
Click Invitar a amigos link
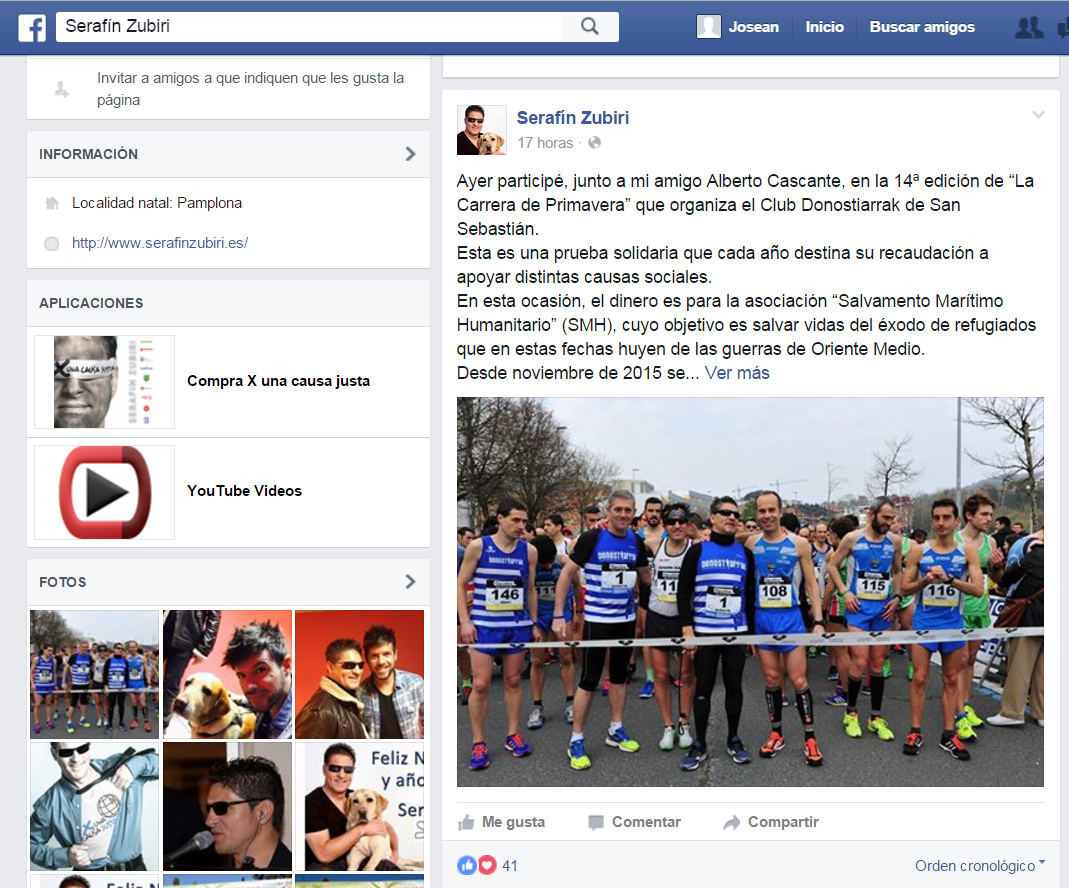coord(250,89)
